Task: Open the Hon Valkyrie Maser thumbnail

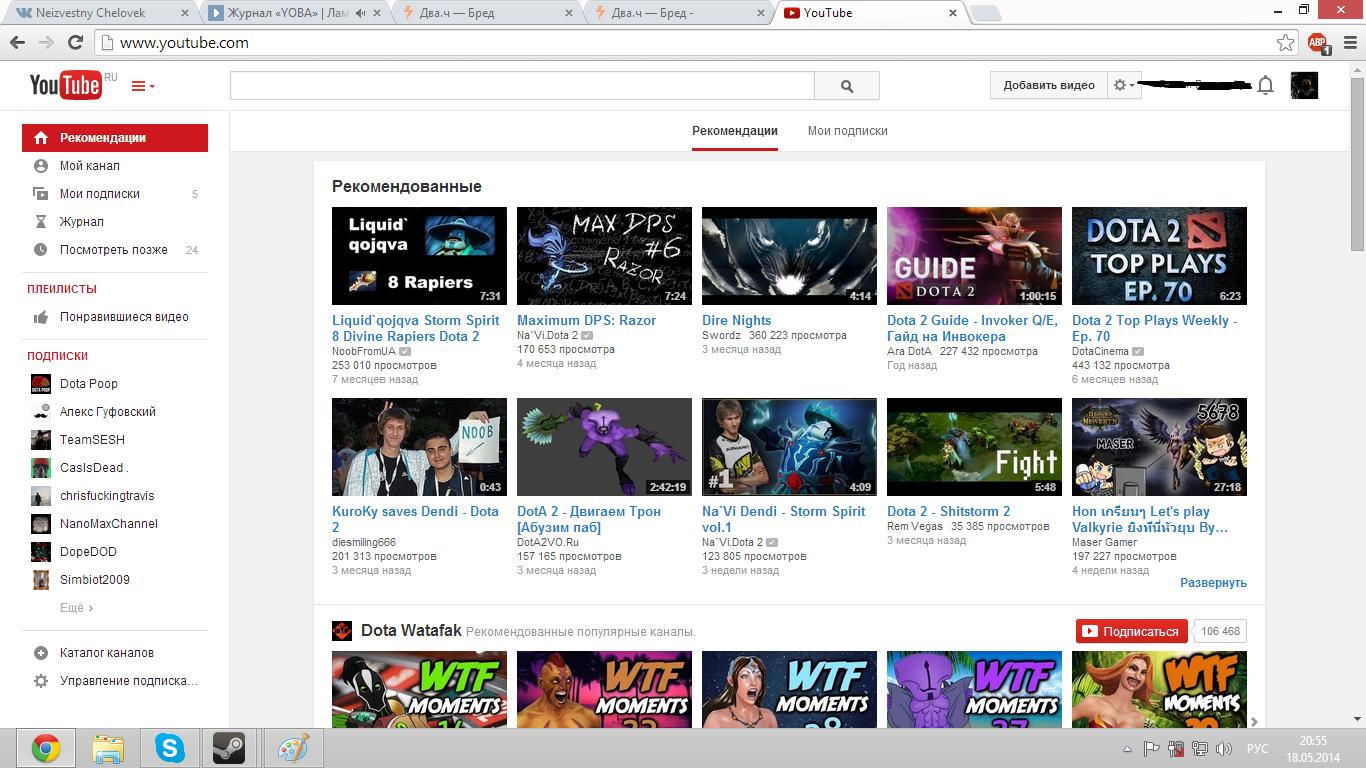Action: [1159, 447]
